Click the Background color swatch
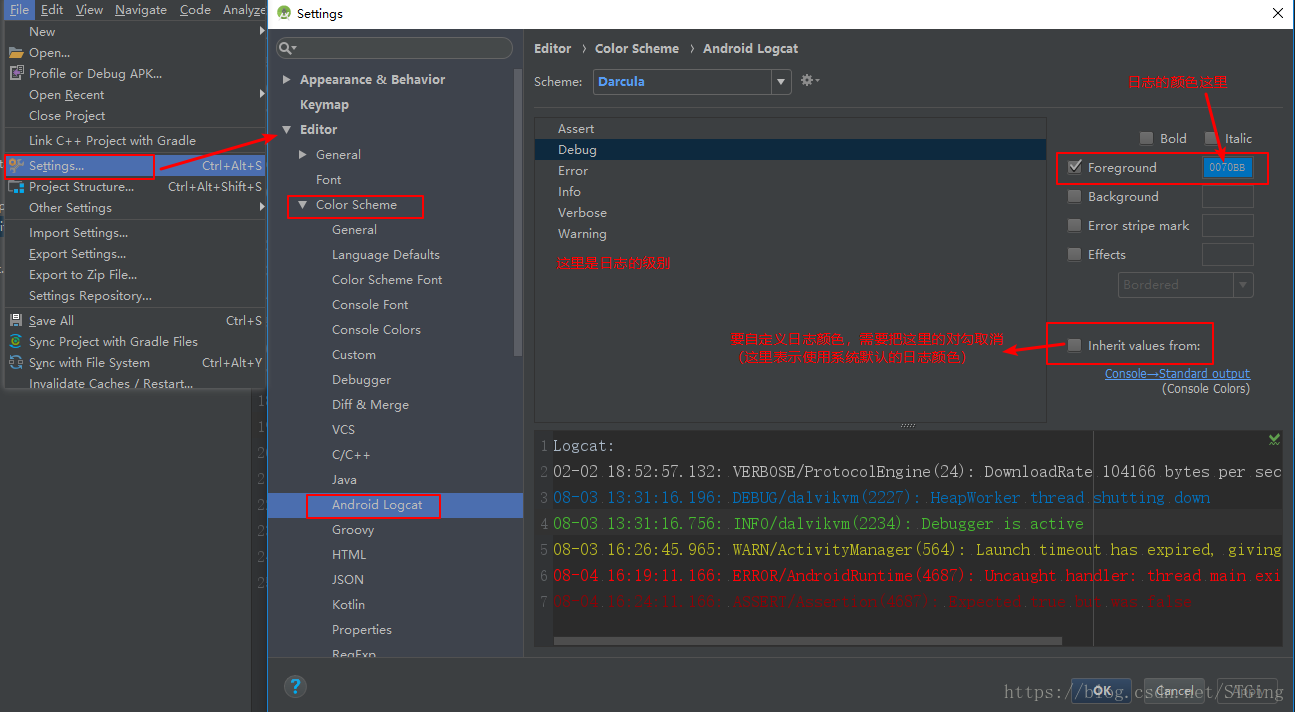 (x=1227, y=197)
